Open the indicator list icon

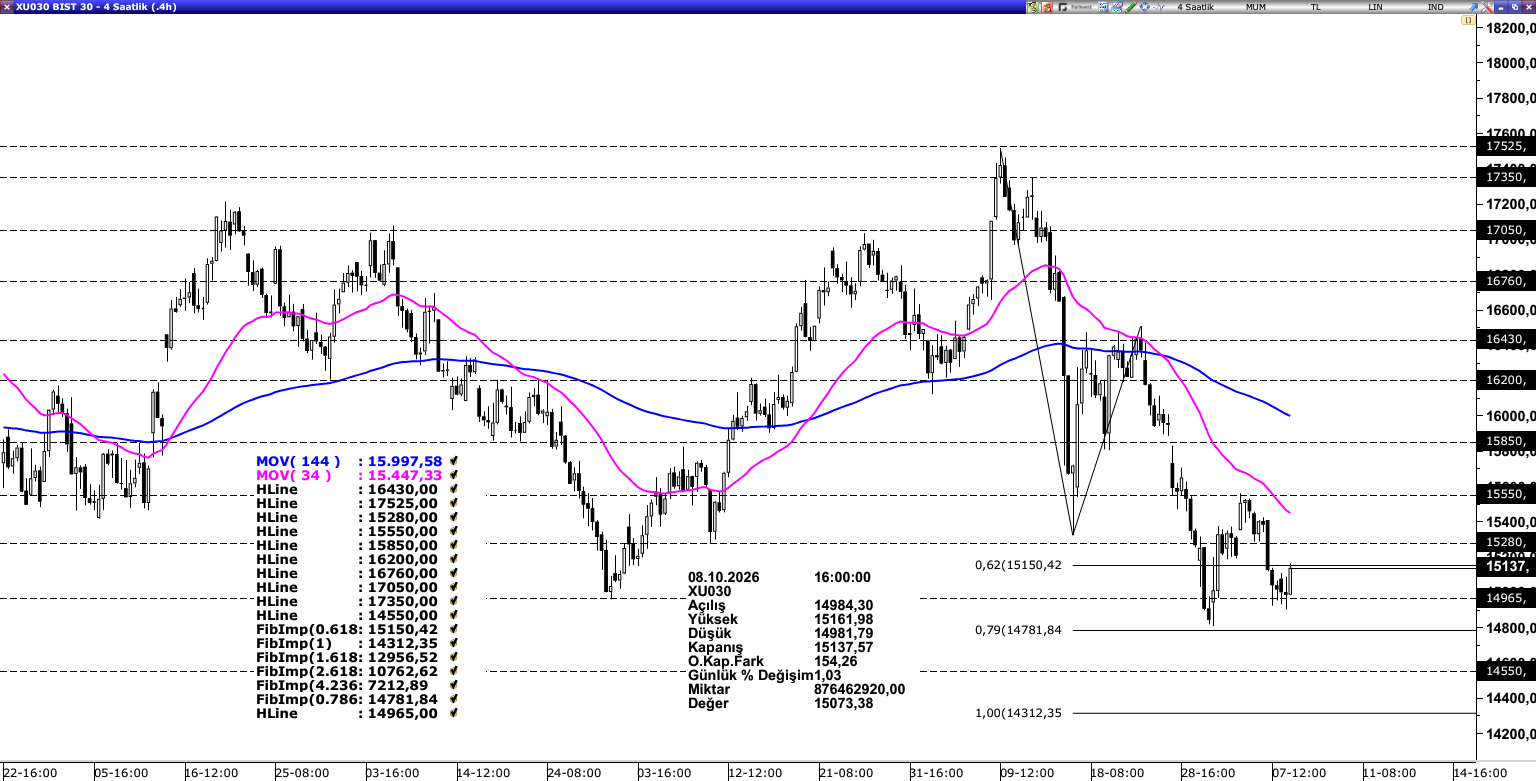[1103, 7]
